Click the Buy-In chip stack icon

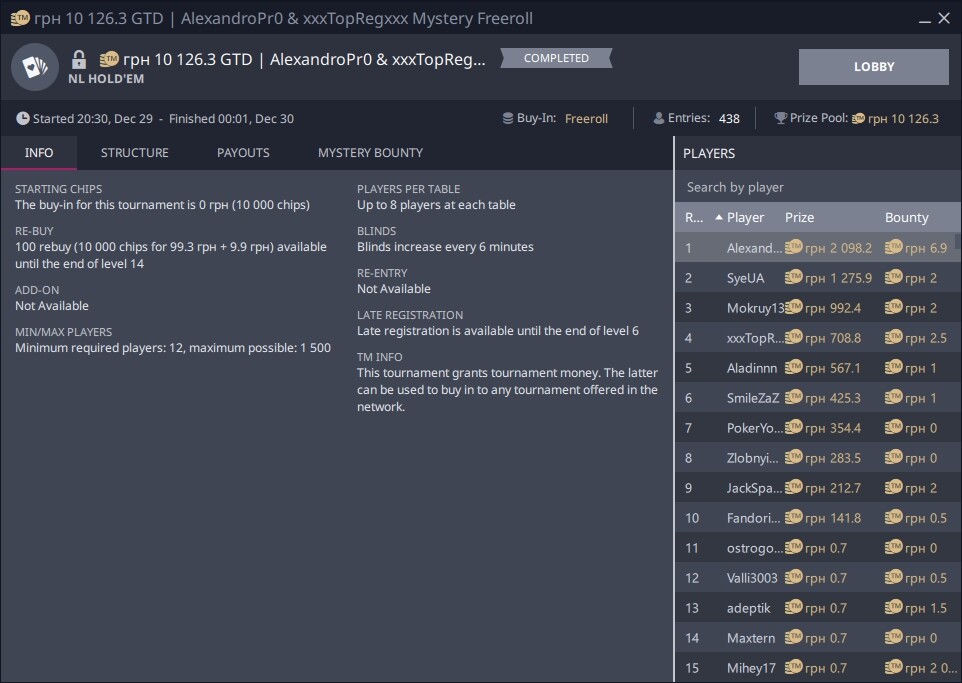click(x=508, y=118)
